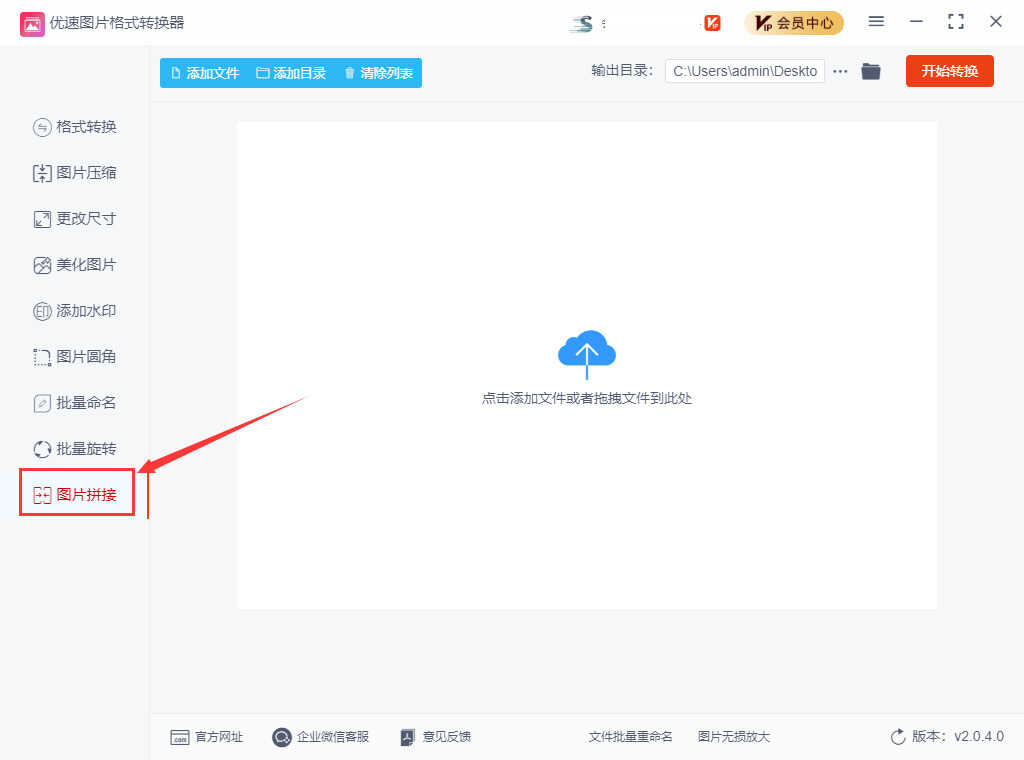The image size is (1024, 760).
Task: Select 图片圆角 in the sidebar
Action: 75,357
